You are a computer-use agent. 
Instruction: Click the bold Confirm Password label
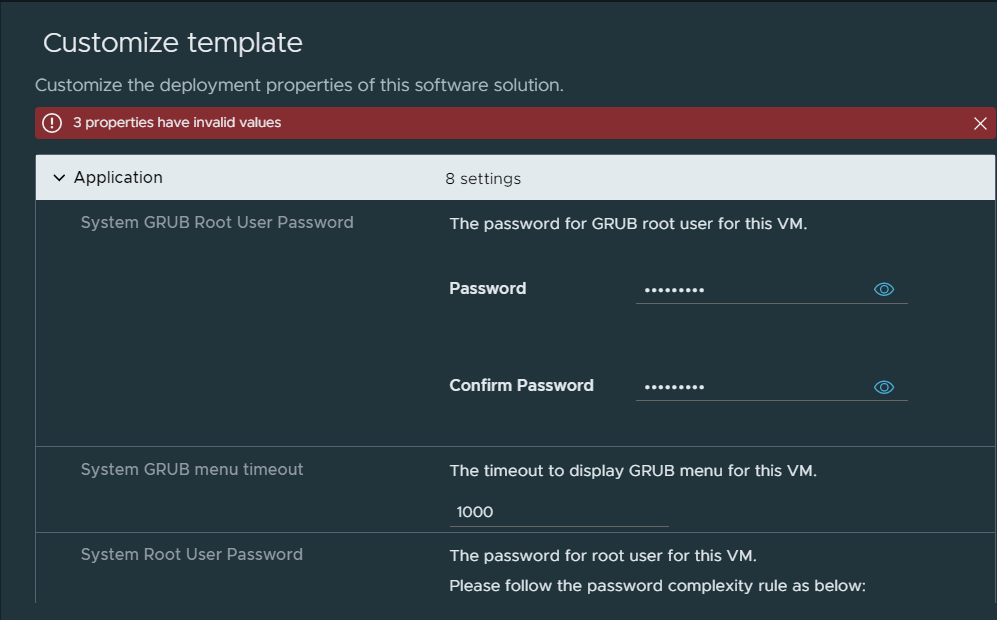point(521,385)
